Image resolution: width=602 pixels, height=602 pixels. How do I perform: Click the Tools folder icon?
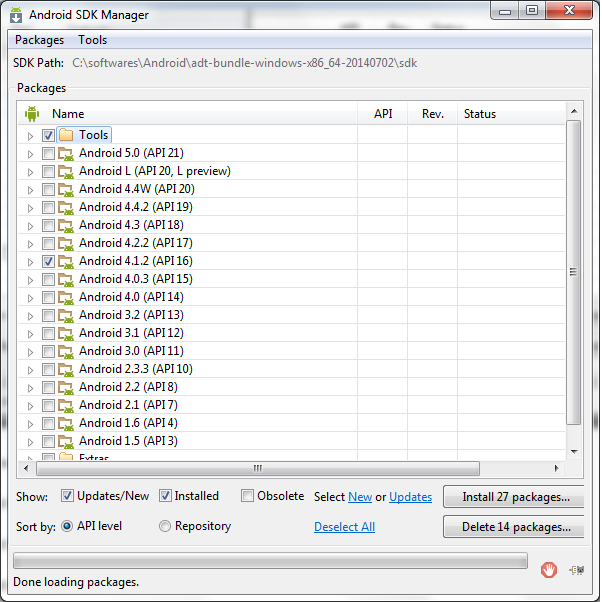point(66,135)
